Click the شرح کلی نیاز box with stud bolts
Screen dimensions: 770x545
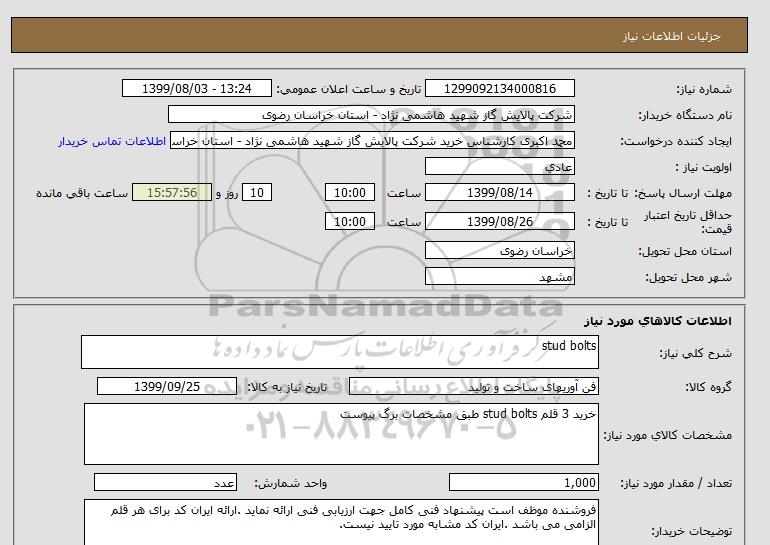(341, 352)
